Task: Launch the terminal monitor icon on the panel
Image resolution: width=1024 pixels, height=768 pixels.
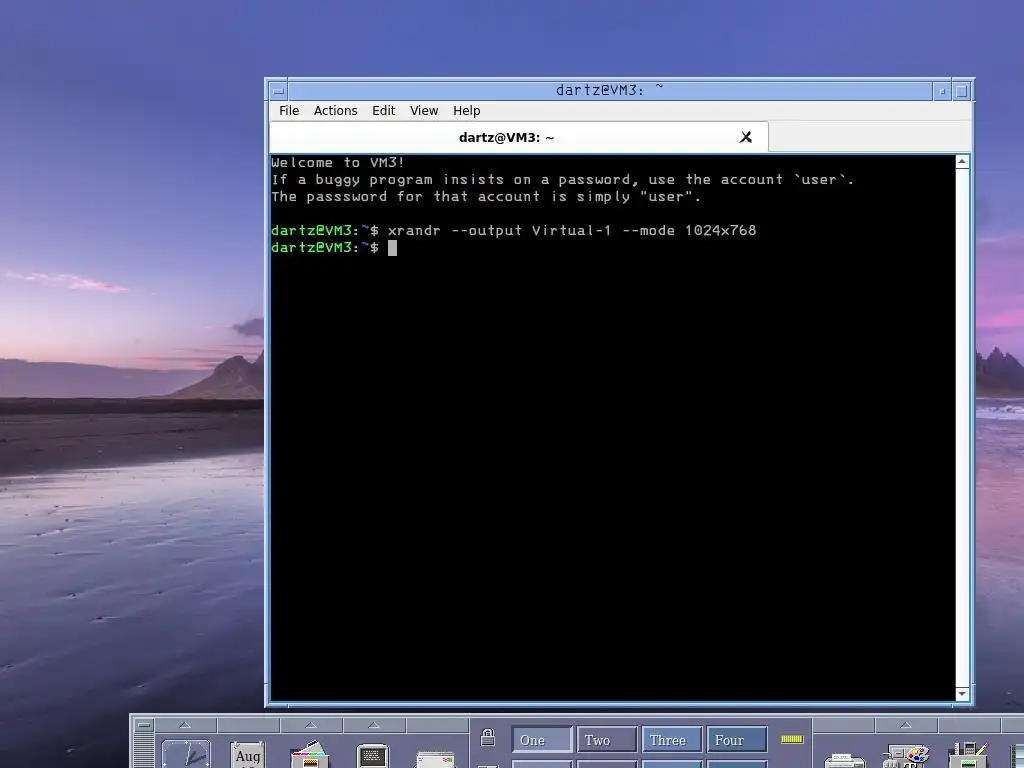Action: point(373,756)
